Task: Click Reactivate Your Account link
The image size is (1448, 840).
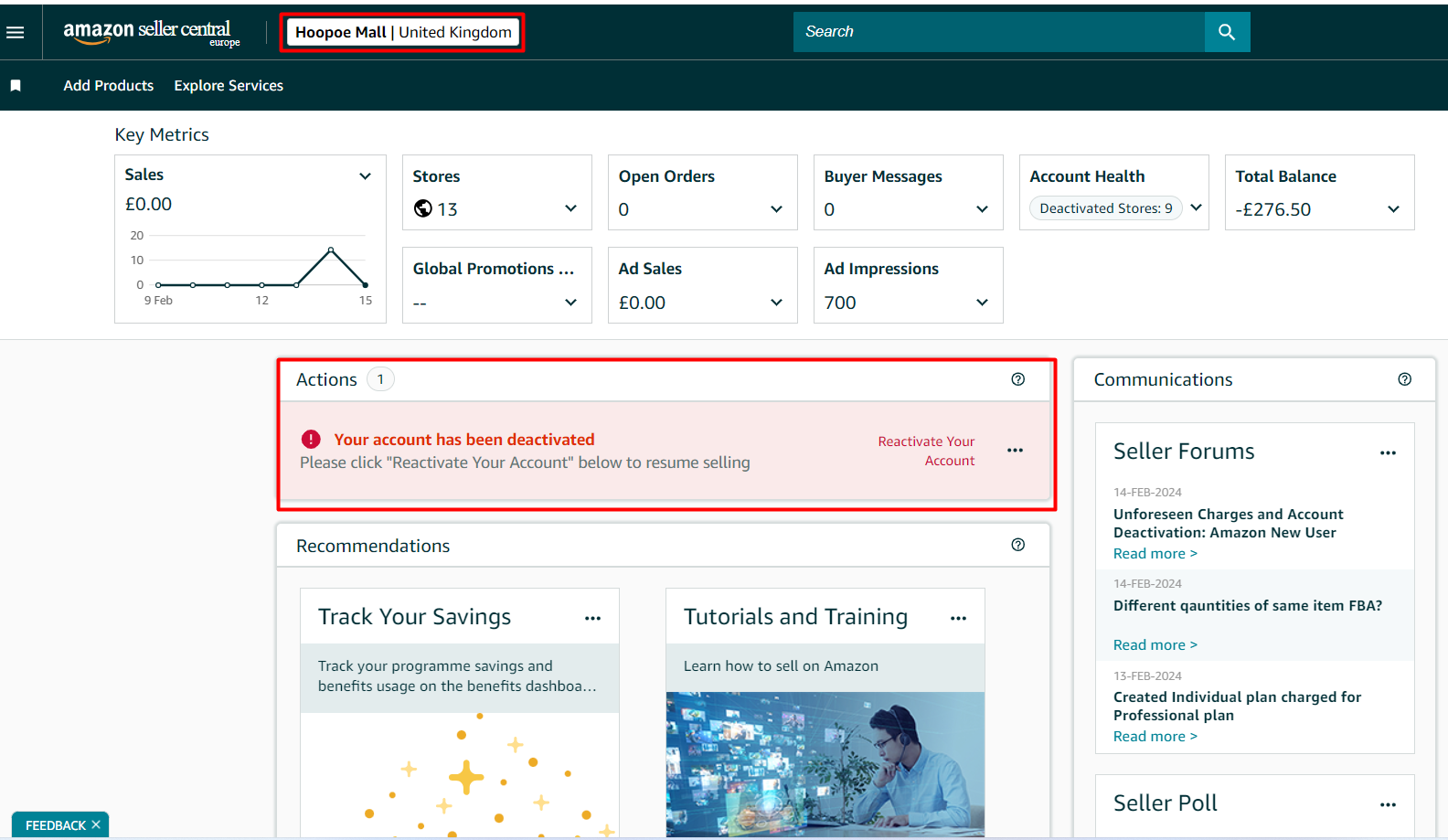Action: pos(926,451)
